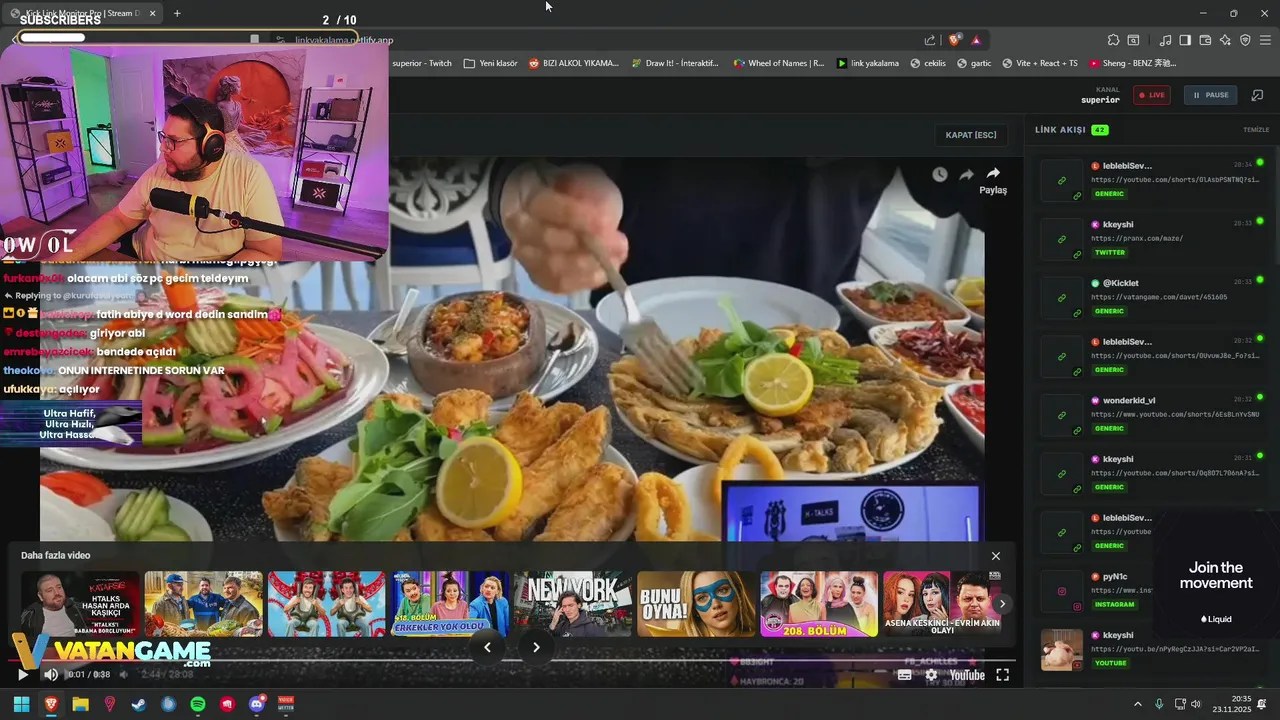Open the 'cekilis' bookmark
The height and width of the screenshot is (720, 1280).
pos(928,63)
